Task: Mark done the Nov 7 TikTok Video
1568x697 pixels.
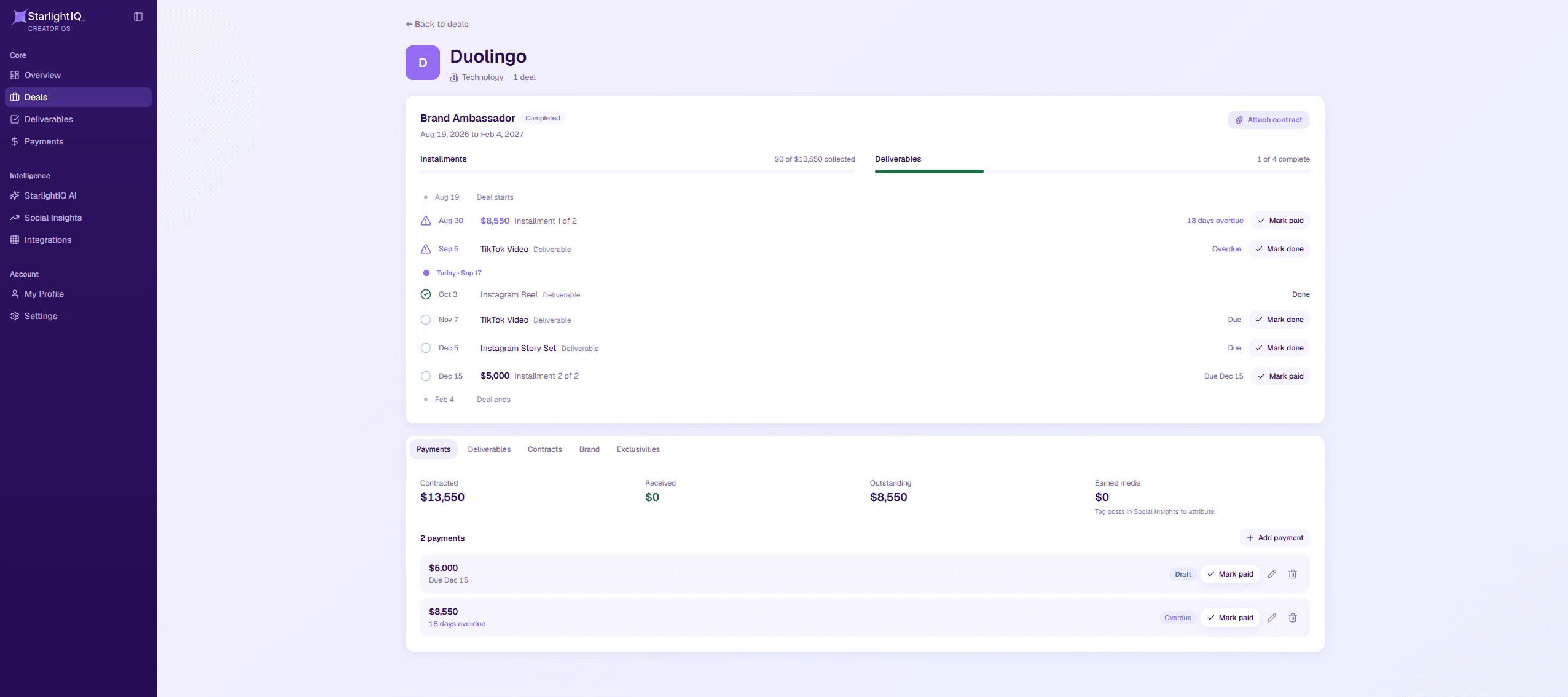Action: (1279, 320)
